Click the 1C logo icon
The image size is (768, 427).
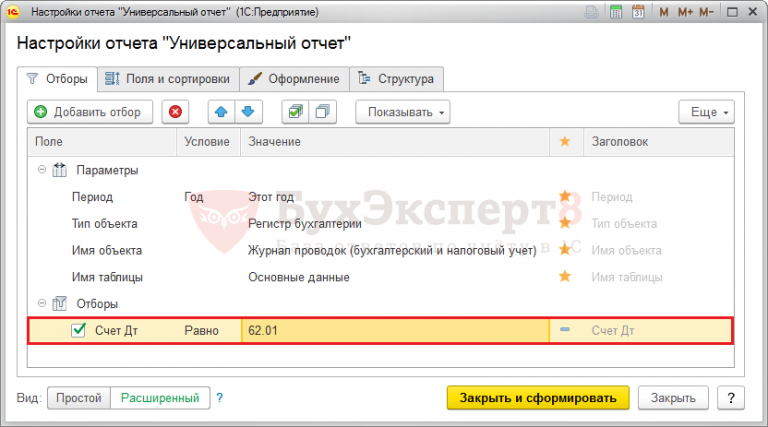13,12
